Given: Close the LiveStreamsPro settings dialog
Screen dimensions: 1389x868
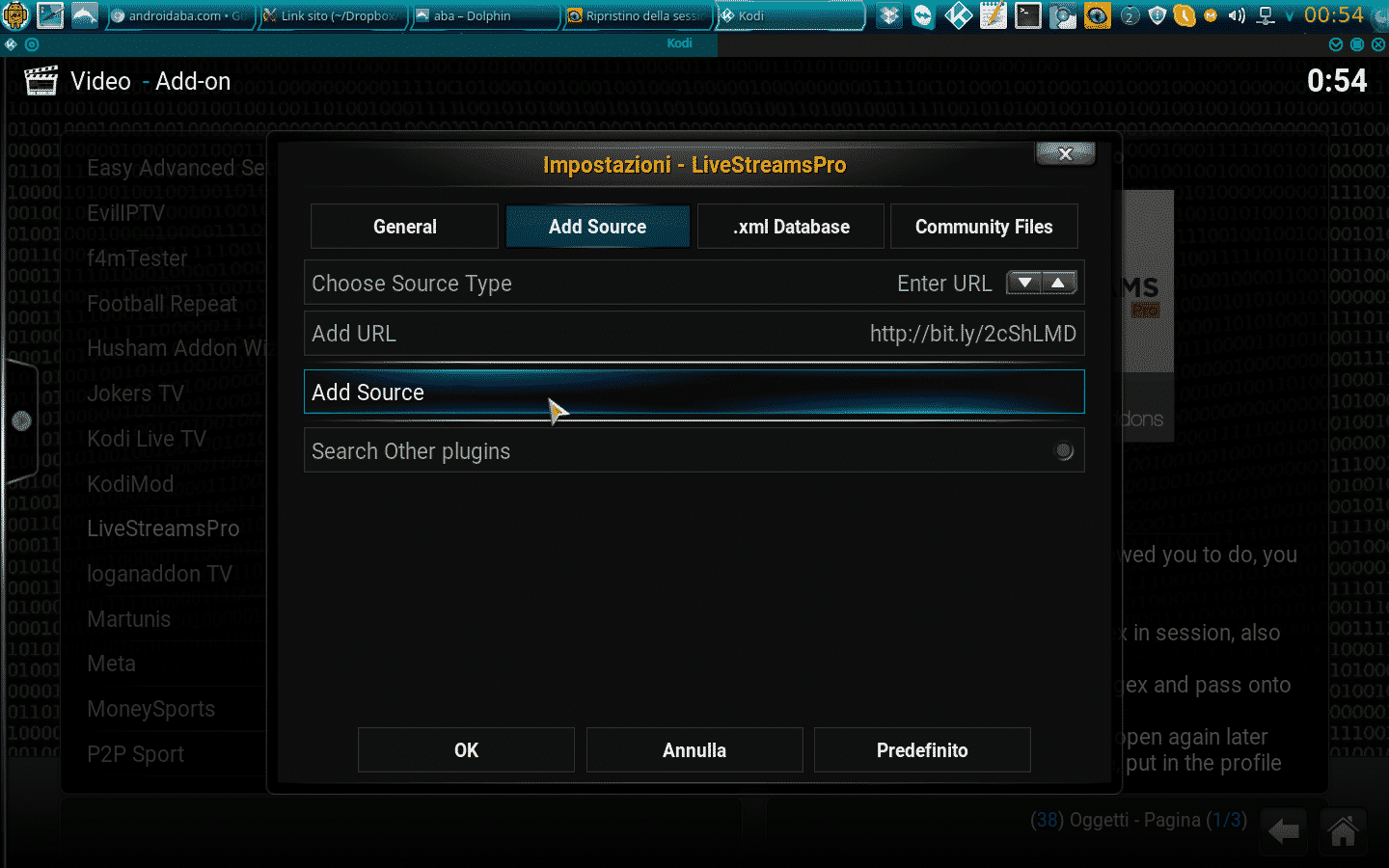Looking at the screenshot, I should coord(1065,153).
